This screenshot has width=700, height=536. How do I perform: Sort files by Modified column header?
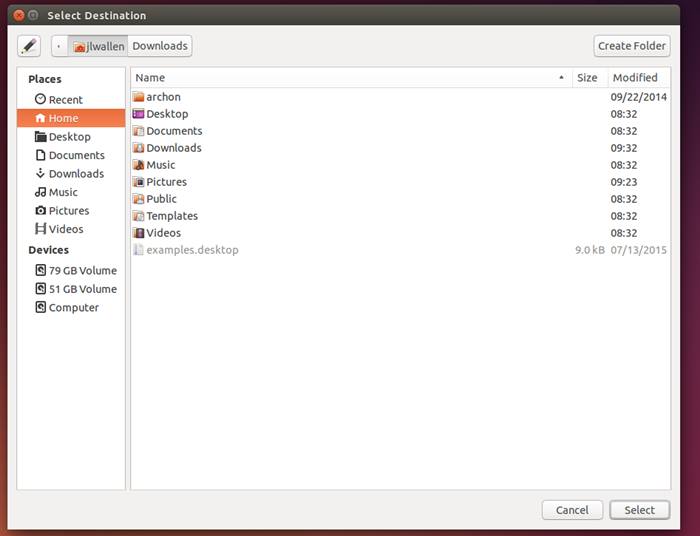639,78
